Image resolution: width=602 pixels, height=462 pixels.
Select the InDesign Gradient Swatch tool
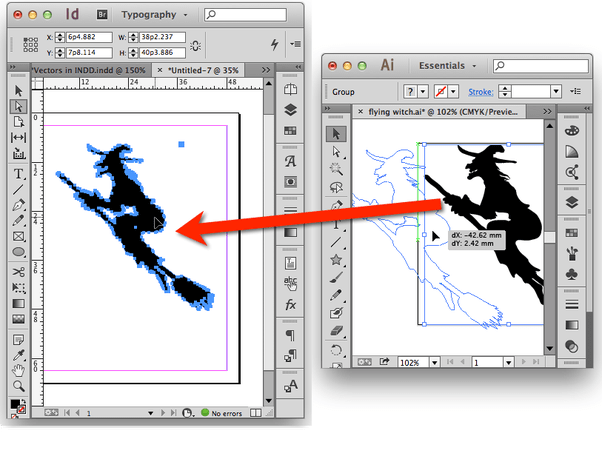pyautogui.click(x=18, y=303)
